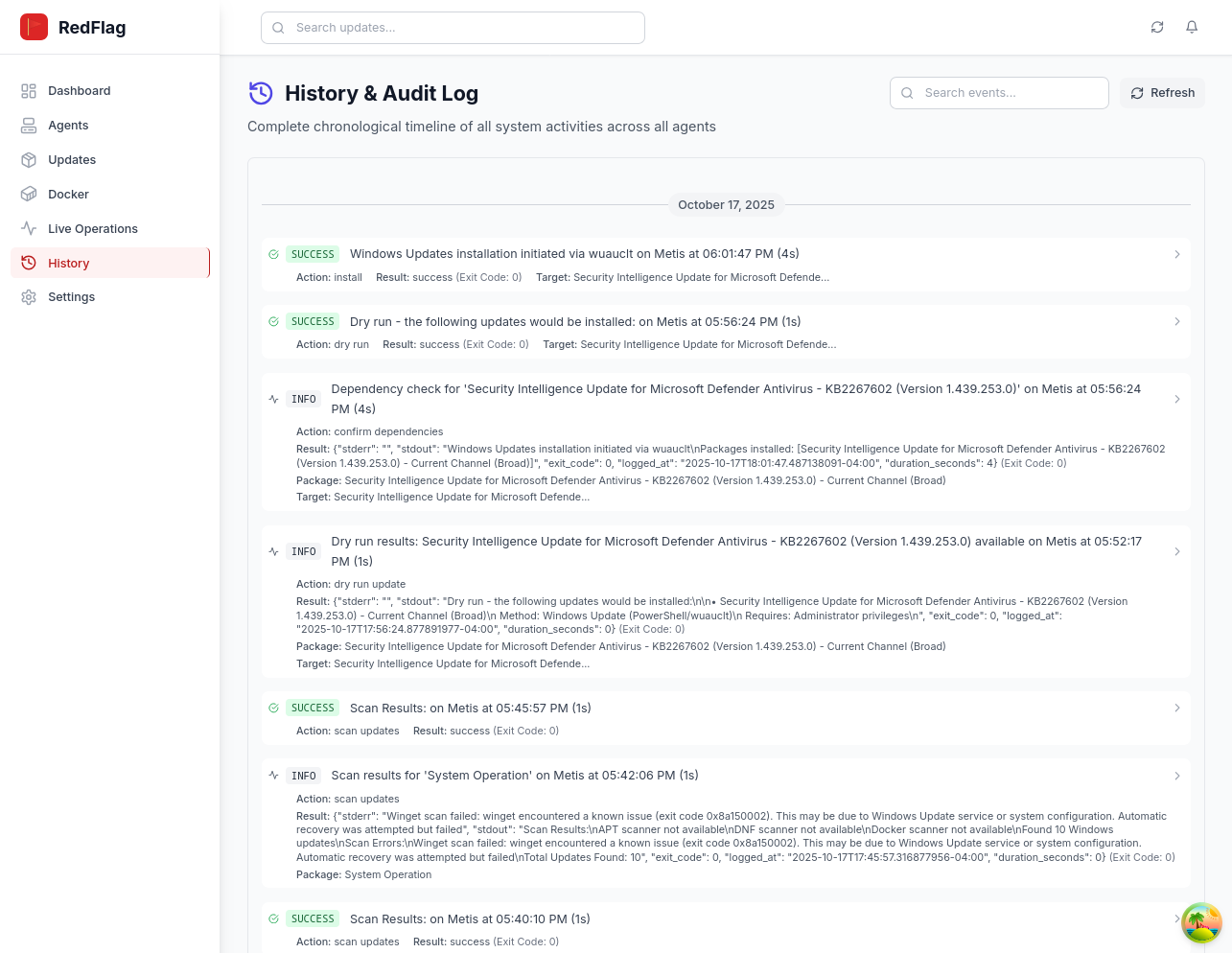Open the notification bell icon

1192,27
